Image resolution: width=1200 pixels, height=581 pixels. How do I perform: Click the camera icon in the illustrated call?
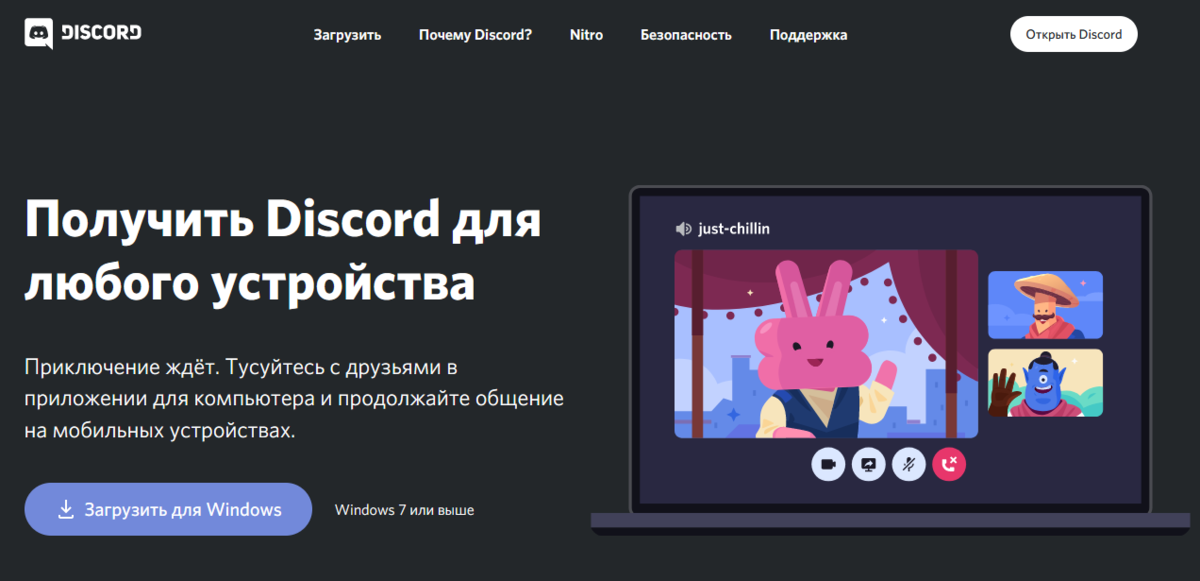point(828,464)
